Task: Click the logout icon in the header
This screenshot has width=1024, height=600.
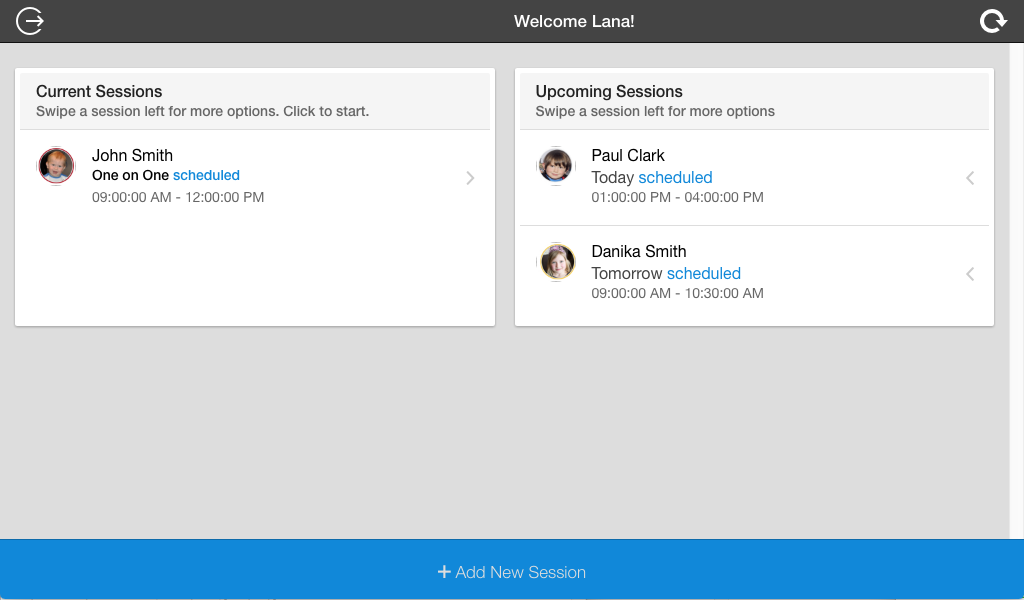Action: 31,21
